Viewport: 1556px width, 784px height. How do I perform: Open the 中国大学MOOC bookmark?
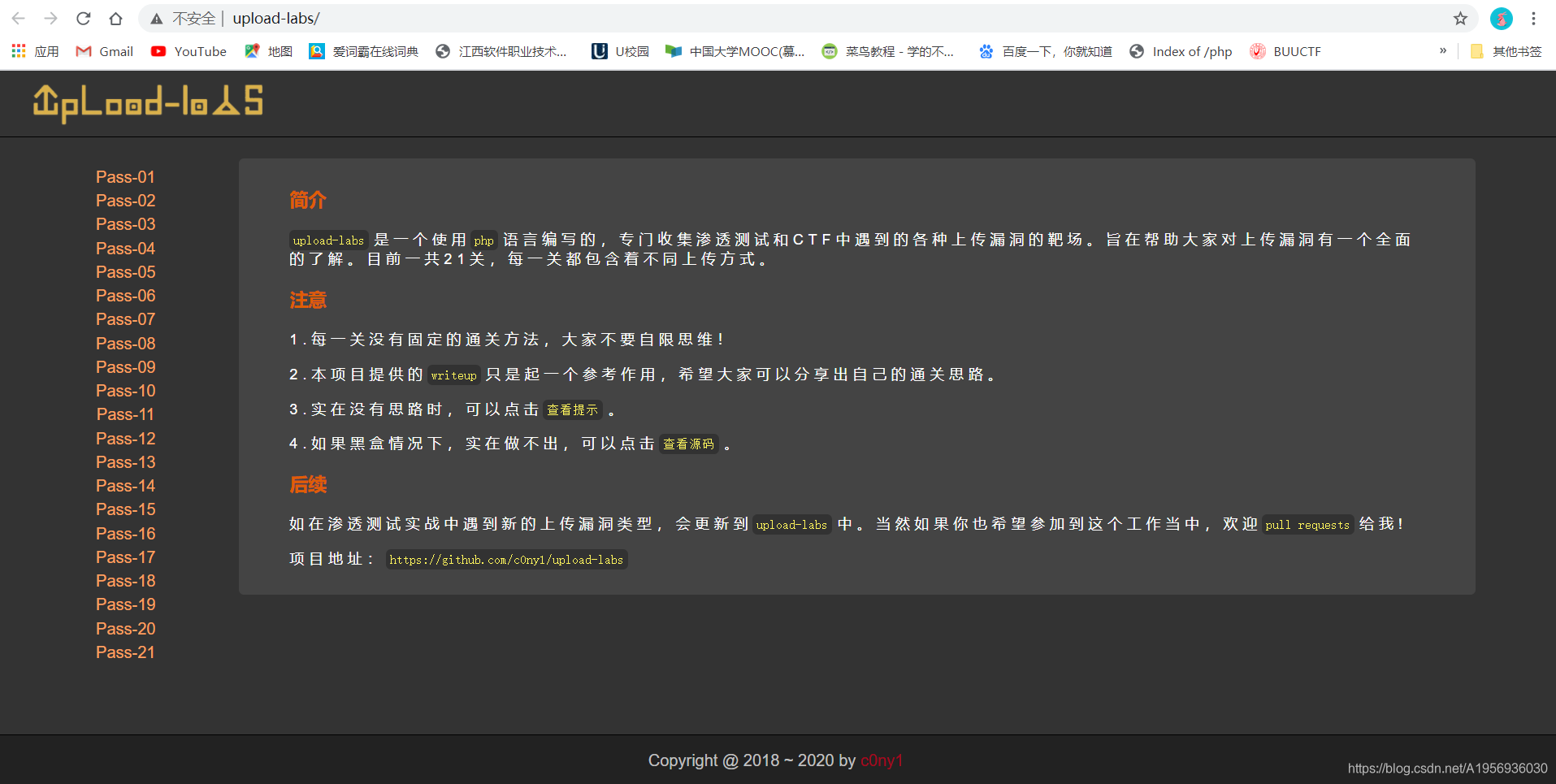pos(735,51)
